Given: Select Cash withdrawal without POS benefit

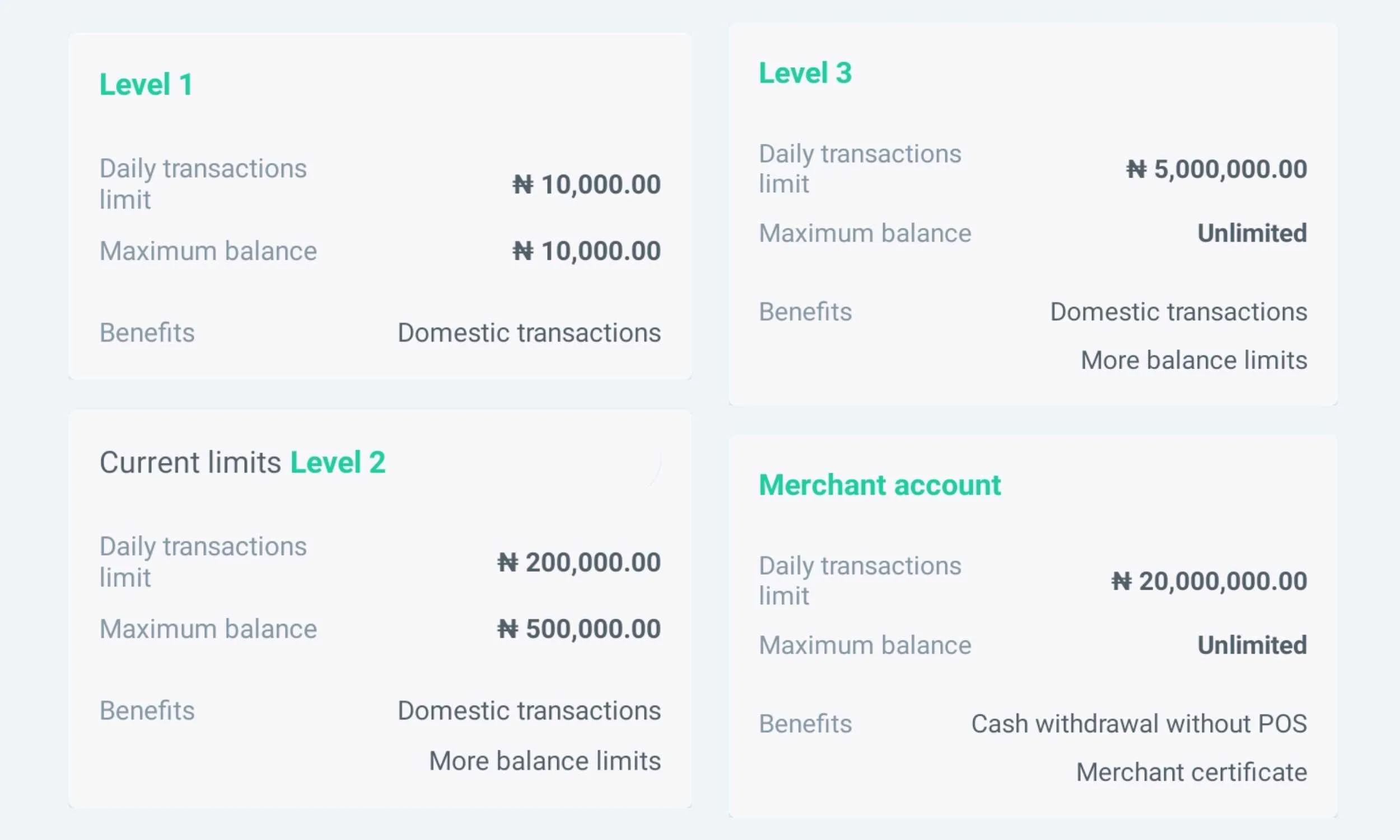Looking at the screenshot, I should [x=1138, y=724].
